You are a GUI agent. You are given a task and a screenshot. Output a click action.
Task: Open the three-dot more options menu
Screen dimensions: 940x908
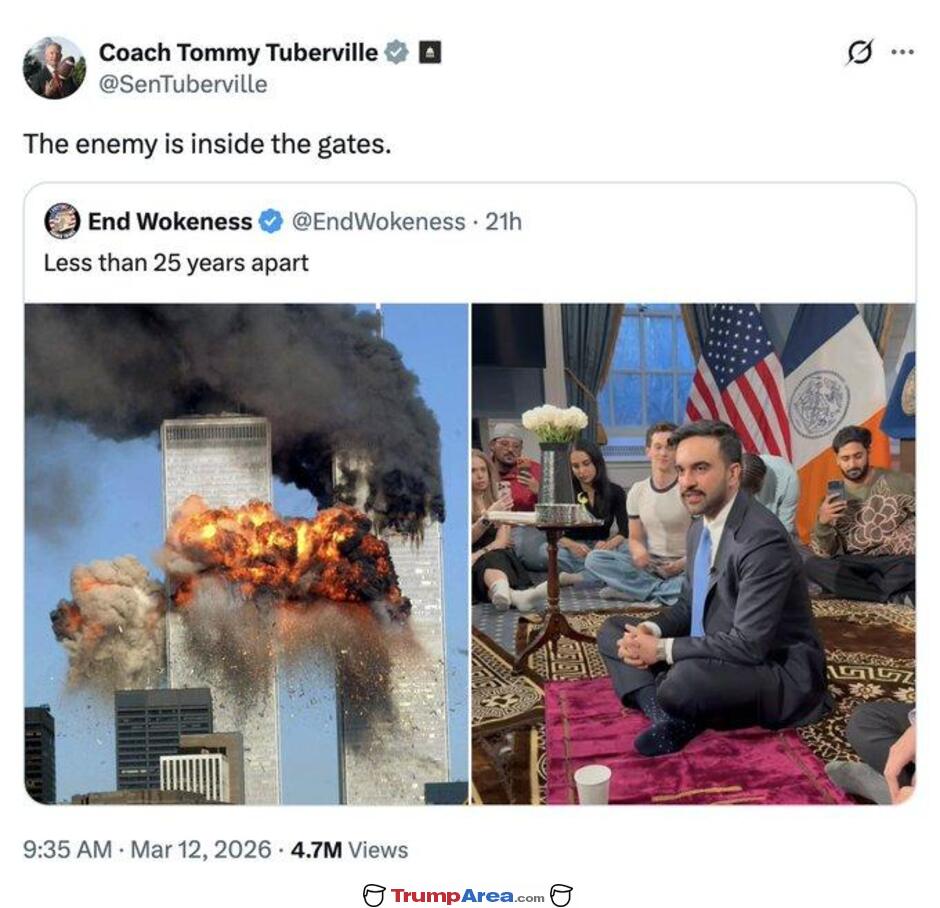pos(902,52)
